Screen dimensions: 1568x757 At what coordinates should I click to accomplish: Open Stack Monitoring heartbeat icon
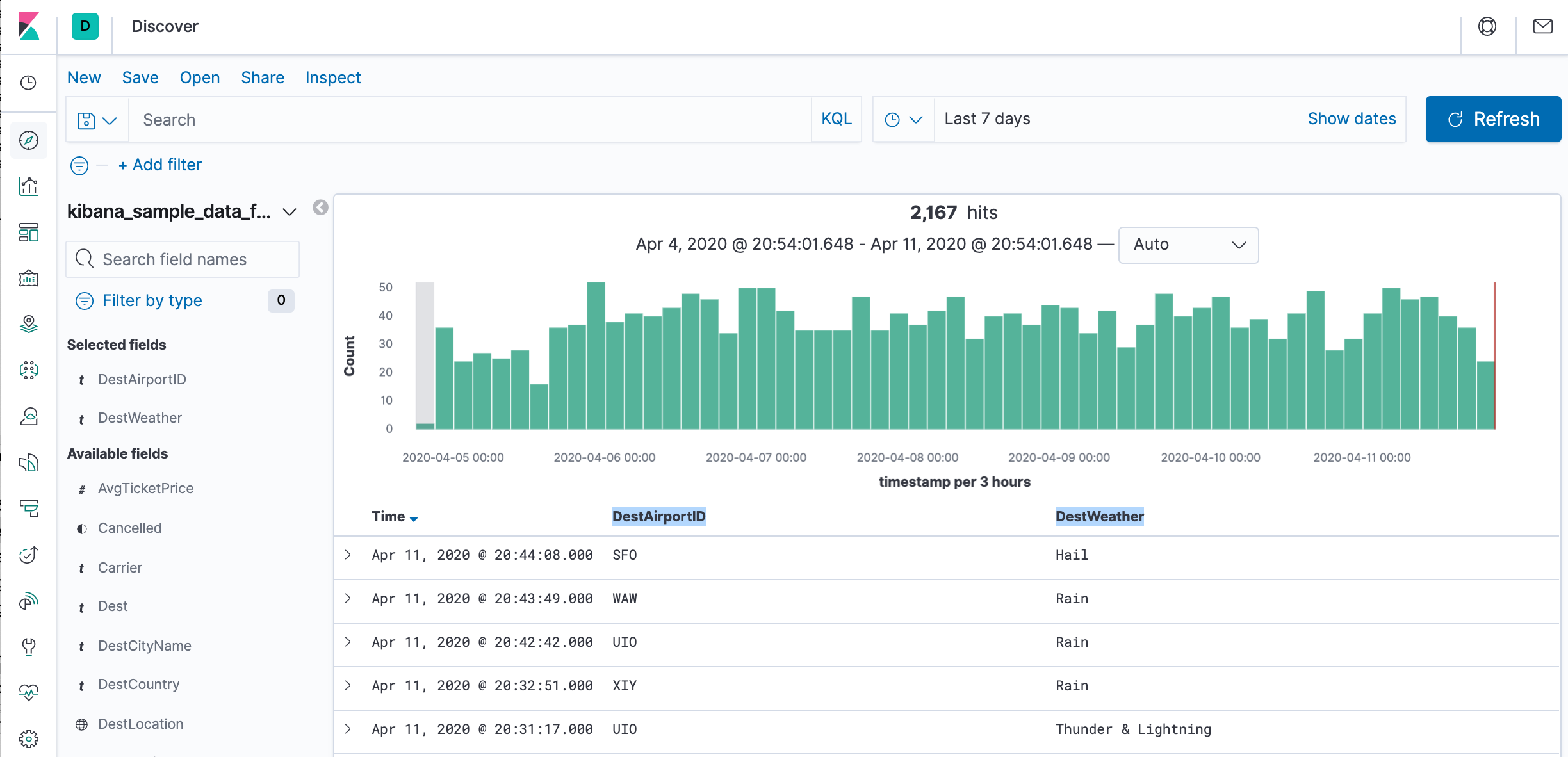[29, 692]
